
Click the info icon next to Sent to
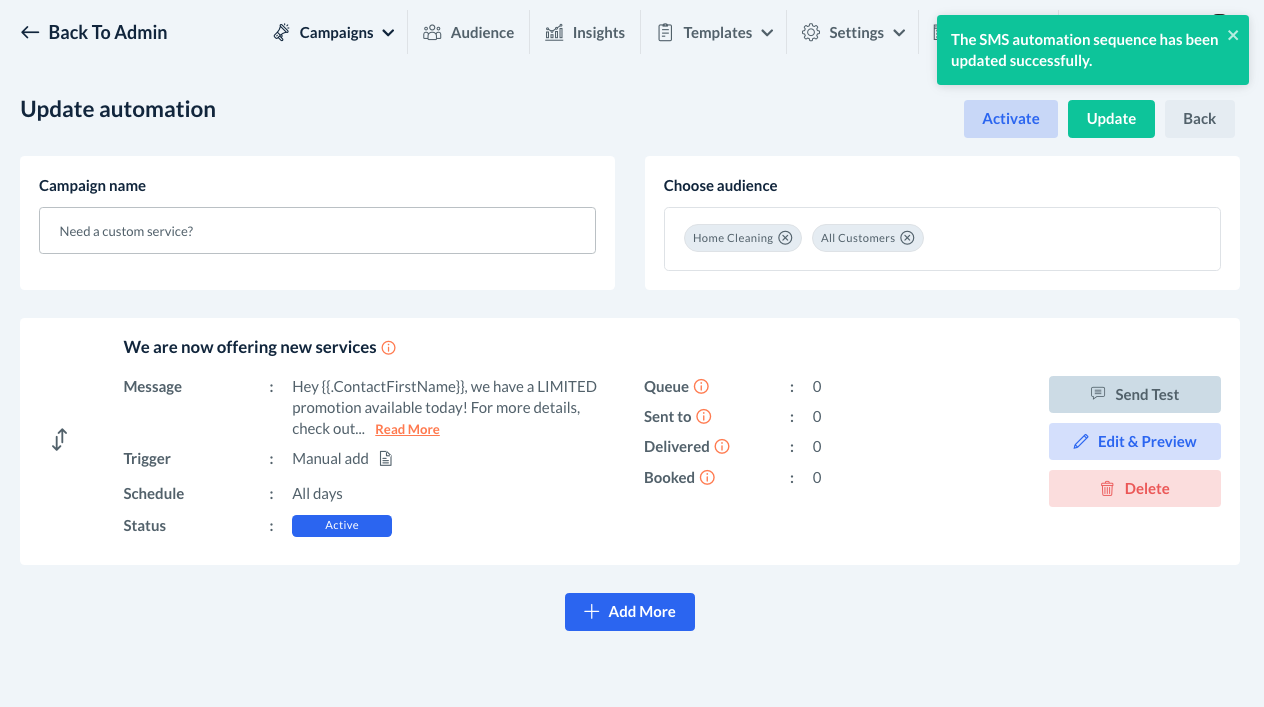pyautogui.click(x=704, y=417)
